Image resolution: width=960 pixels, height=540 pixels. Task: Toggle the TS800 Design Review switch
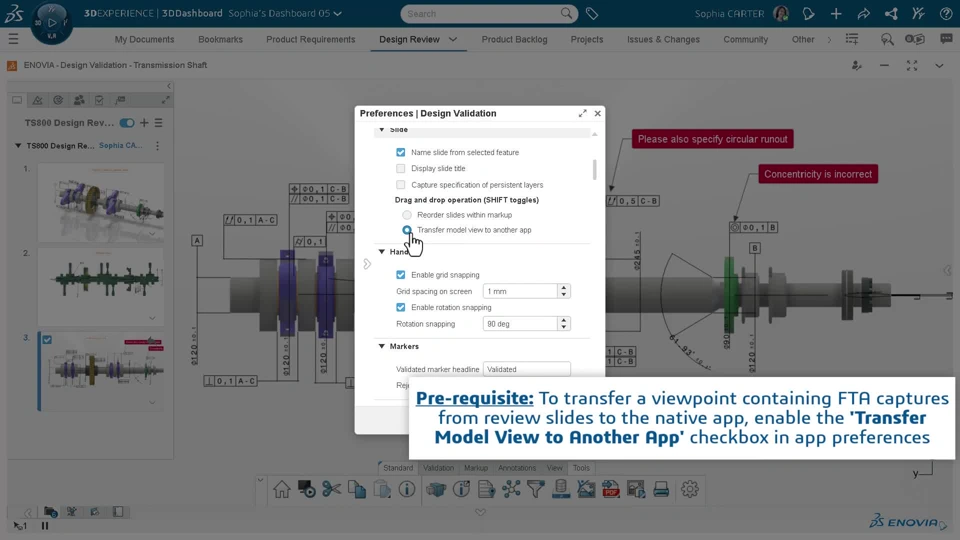(127, 123)
